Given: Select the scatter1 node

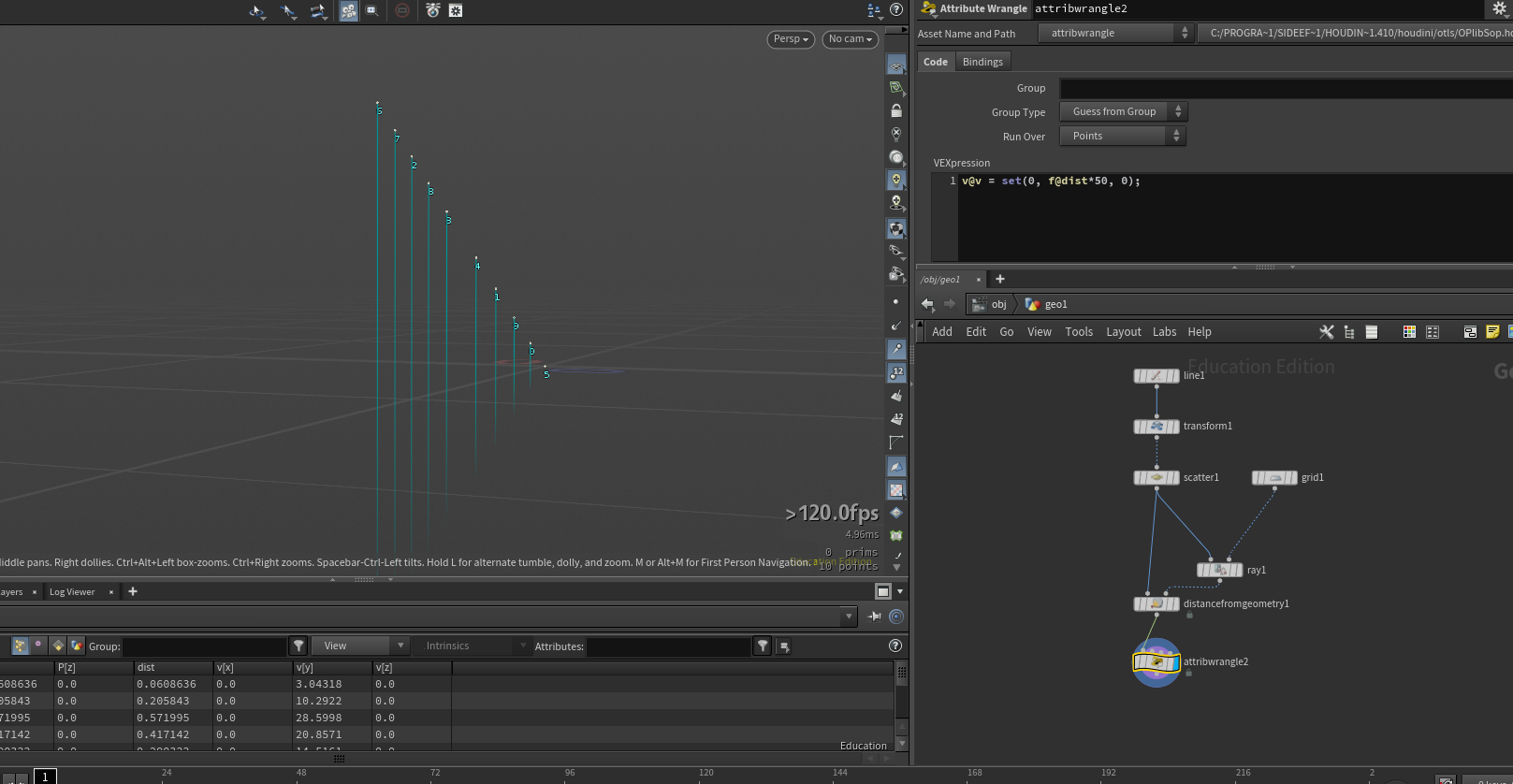Looking at the screenshot, I should [1157, 478].
